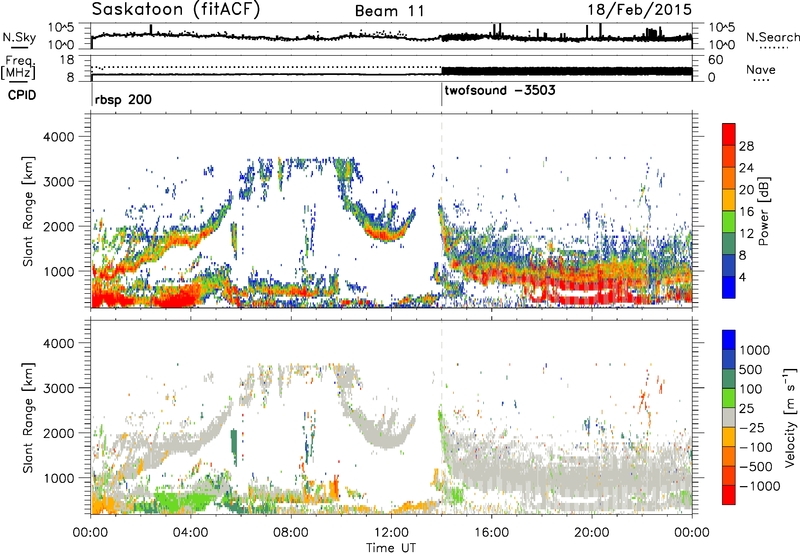Click the 'Beam 11' label
The image size is (800, 554).
[x=390, y=11]
